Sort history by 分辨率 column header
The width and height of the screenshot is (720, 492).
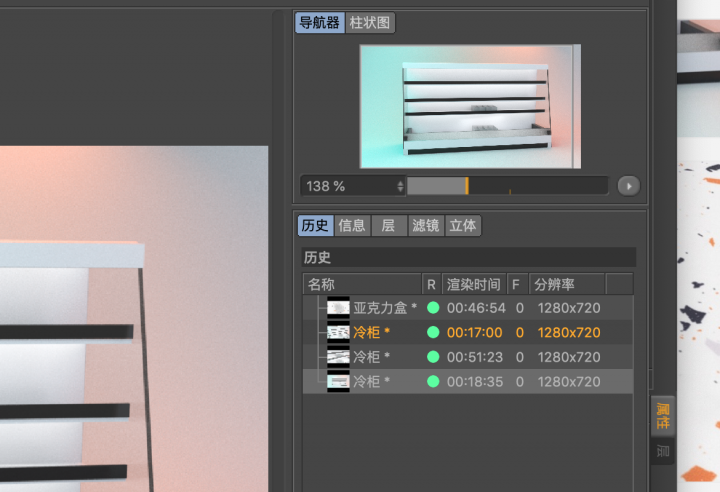[x=567, y=284]
